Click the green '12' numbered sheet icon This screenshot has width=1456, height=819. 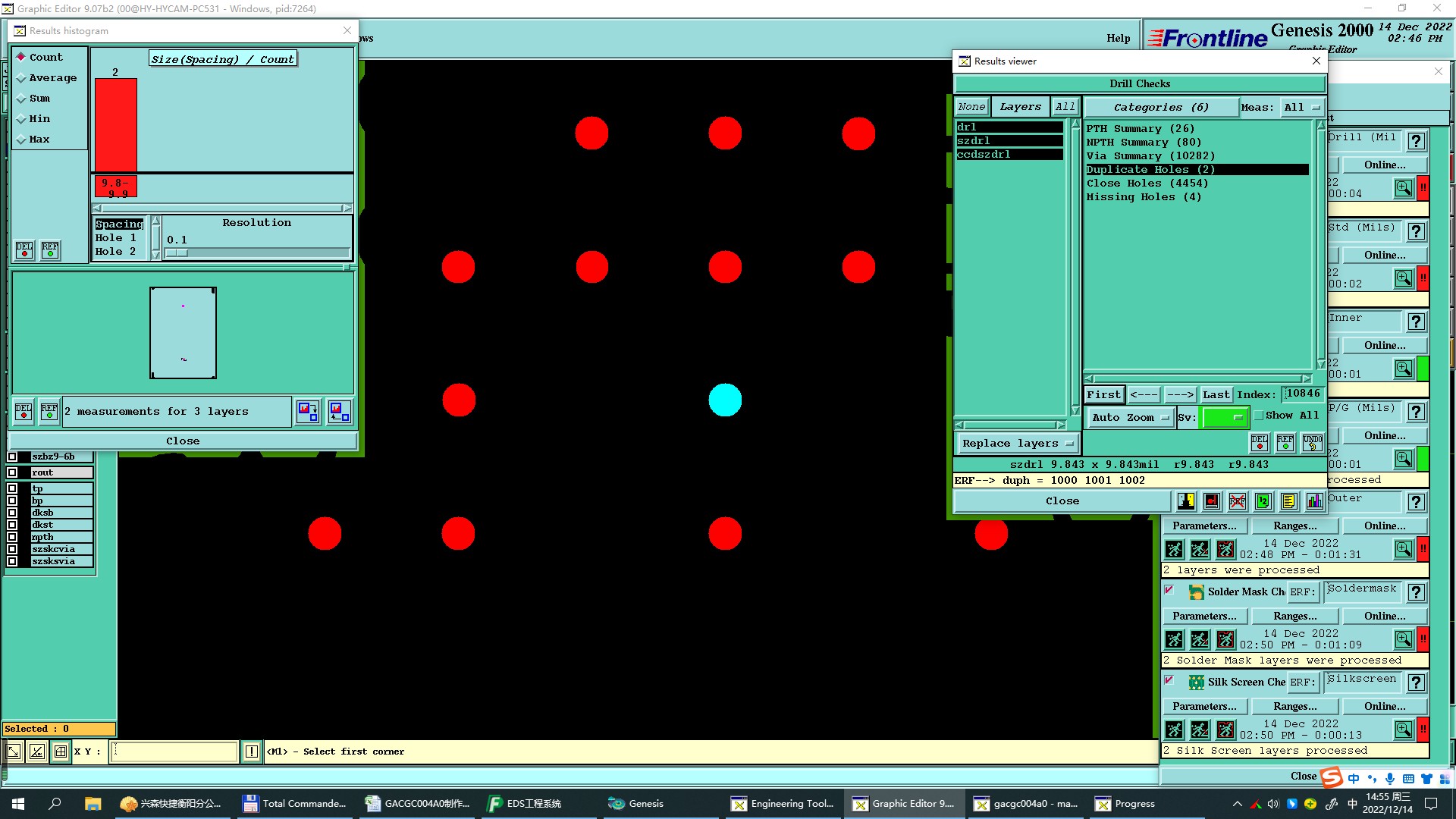tap(1263, 501)
